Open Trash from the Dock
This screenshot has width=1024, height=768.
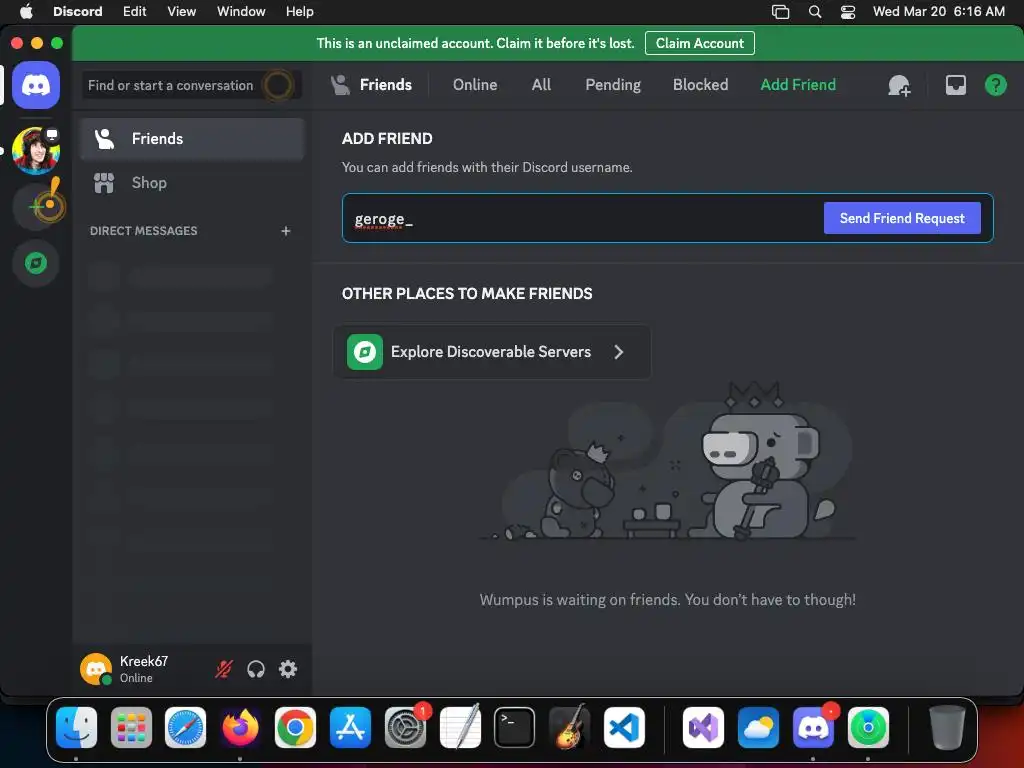coord(947,727)
